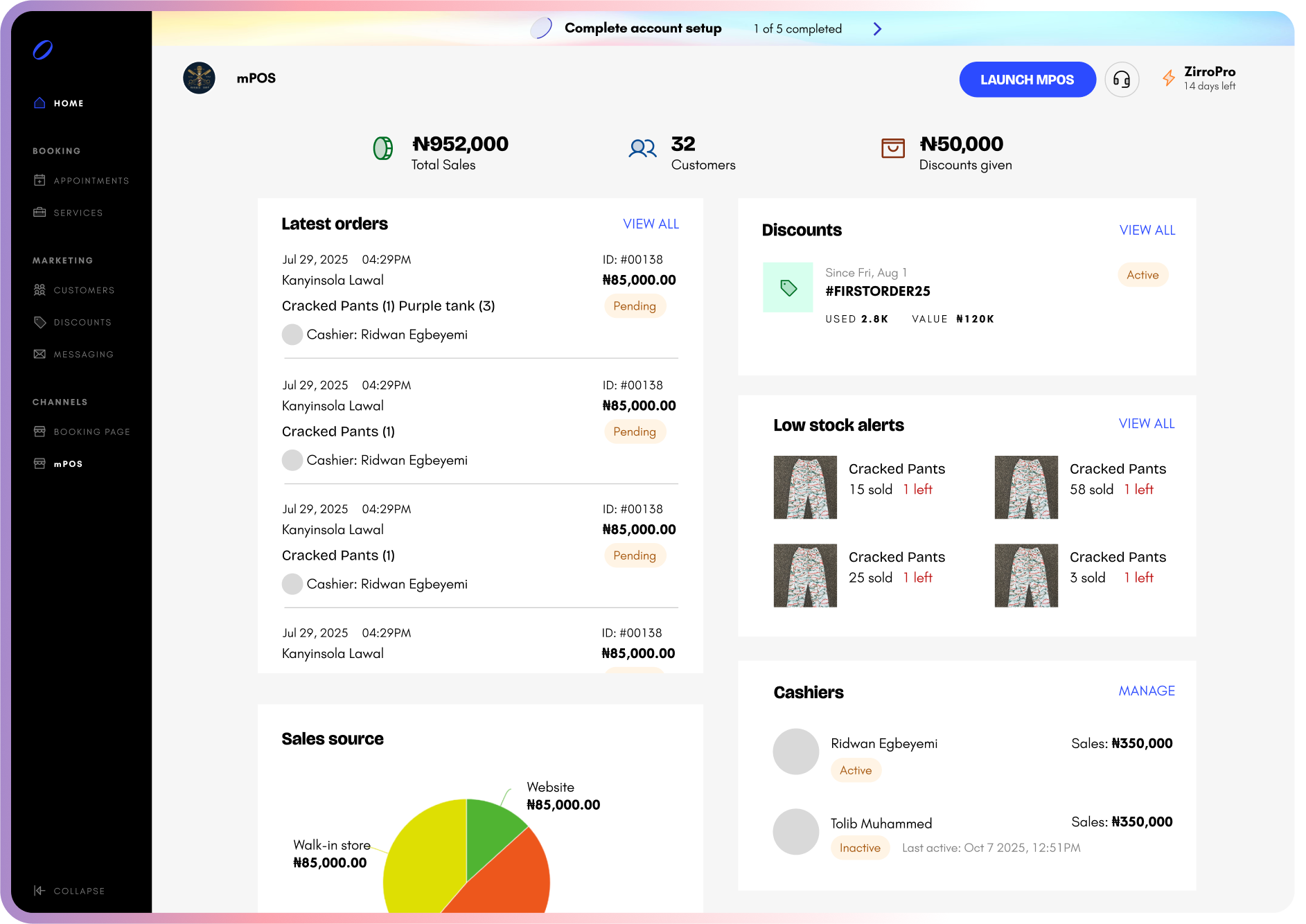Collapse the sidebar using the Collapse control
Image resolution: width=1306 pixels, height=924 pixels.
coord(69,891)
